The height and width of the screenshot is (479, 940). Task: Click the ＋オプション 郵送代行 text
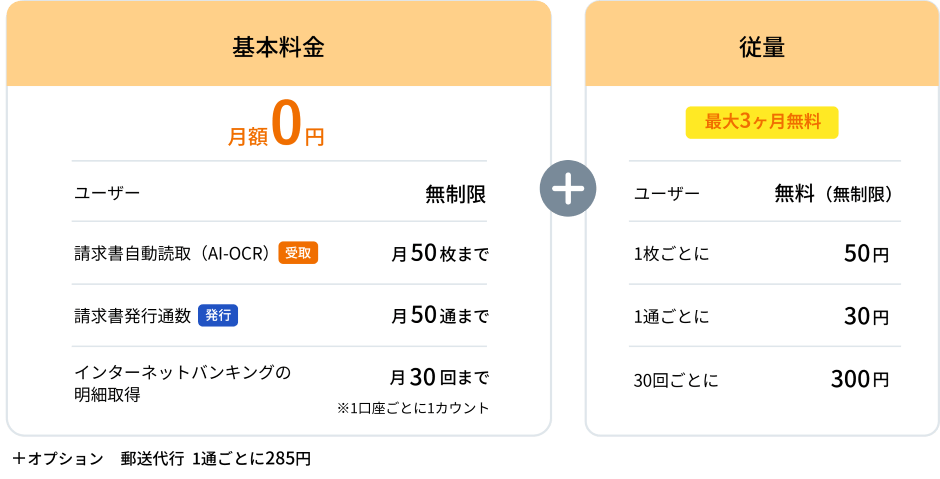tap(98, 459)
